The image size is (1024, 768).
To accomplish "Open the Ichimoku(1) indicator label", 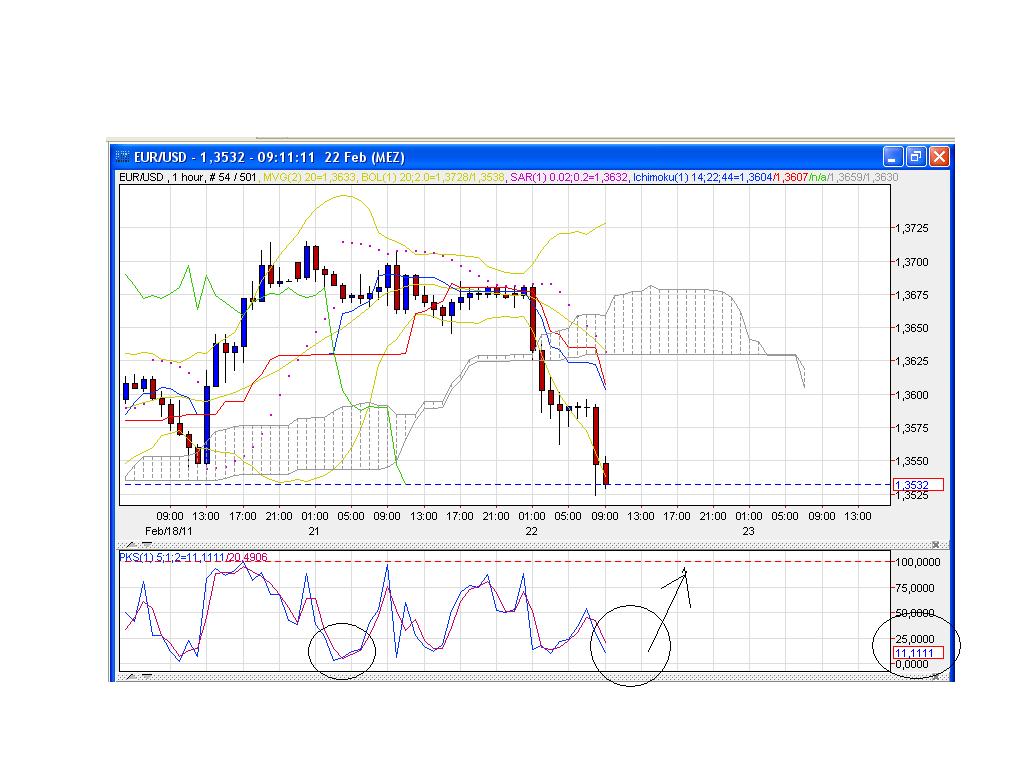I will pyautogui.click(x=660, y=177).
